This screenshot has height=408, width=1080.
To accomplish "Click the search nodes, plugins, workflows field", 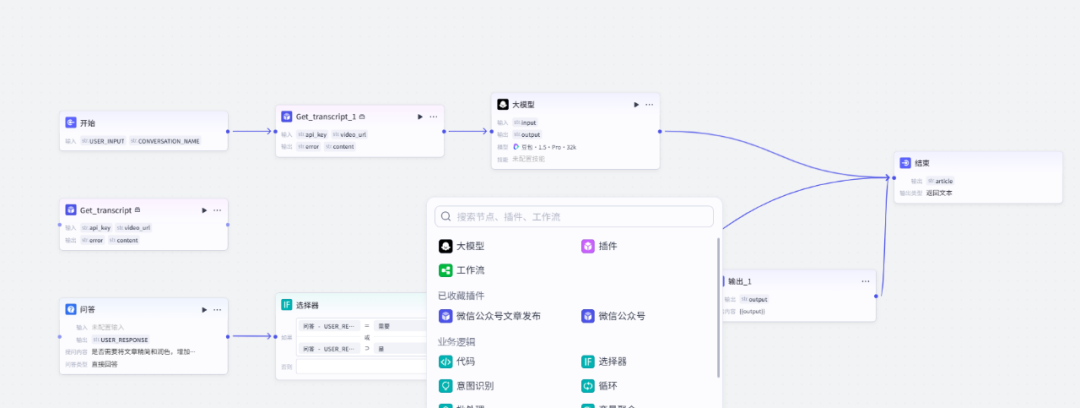I will pos(575,216).
